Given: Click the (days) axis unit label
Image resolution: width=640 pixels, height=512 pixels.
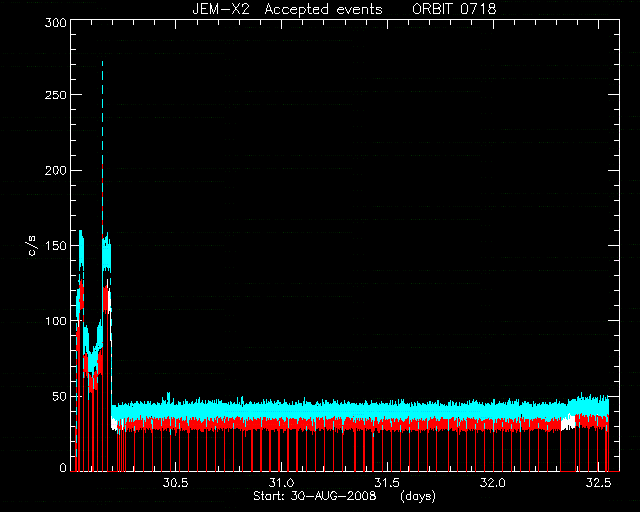Looking at the screenshot, I should pyautogui.click(x=418, y=496).
